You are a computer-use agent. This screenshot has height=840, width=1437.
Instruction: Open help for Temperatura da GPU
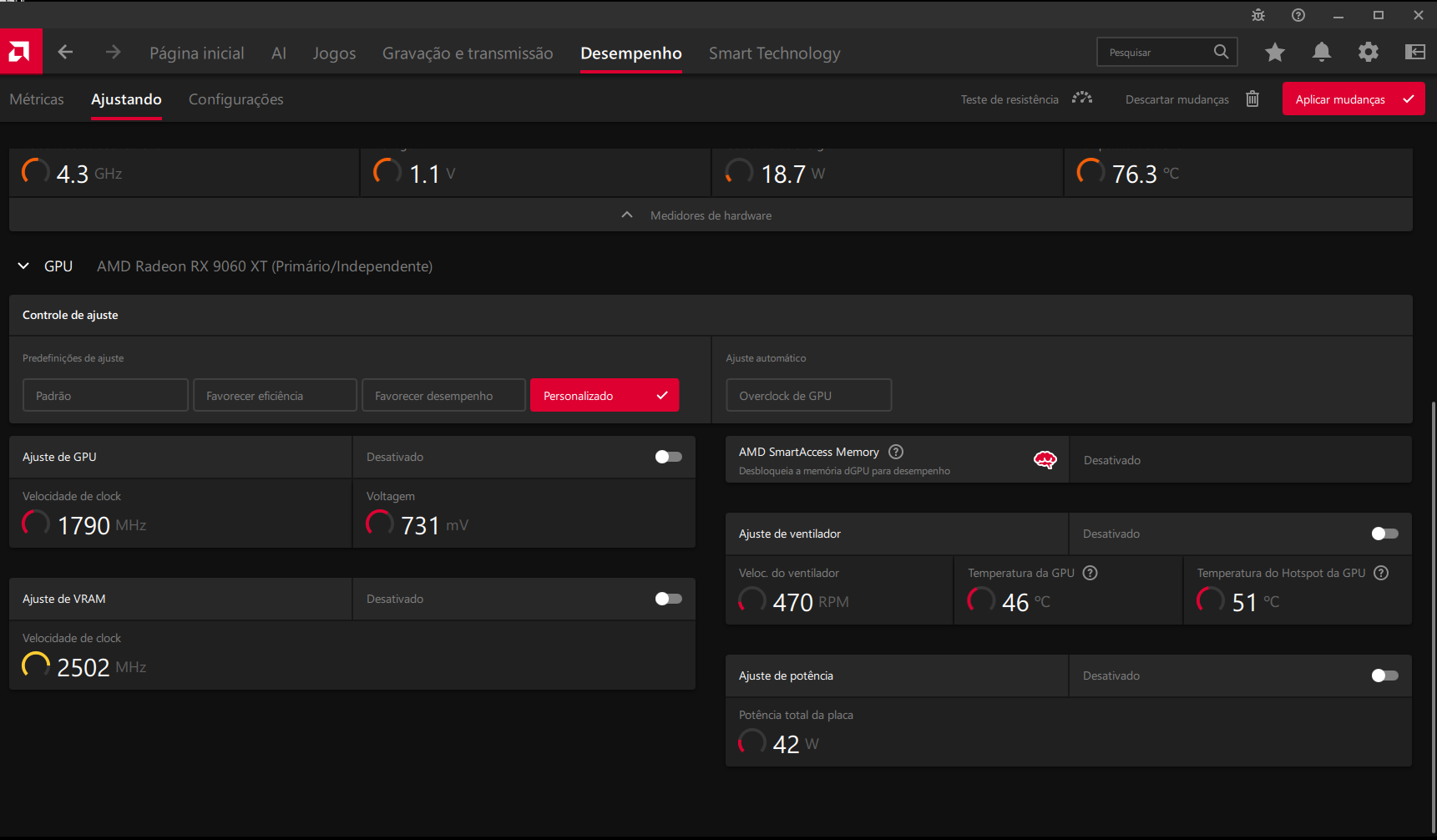[1090, 573]
